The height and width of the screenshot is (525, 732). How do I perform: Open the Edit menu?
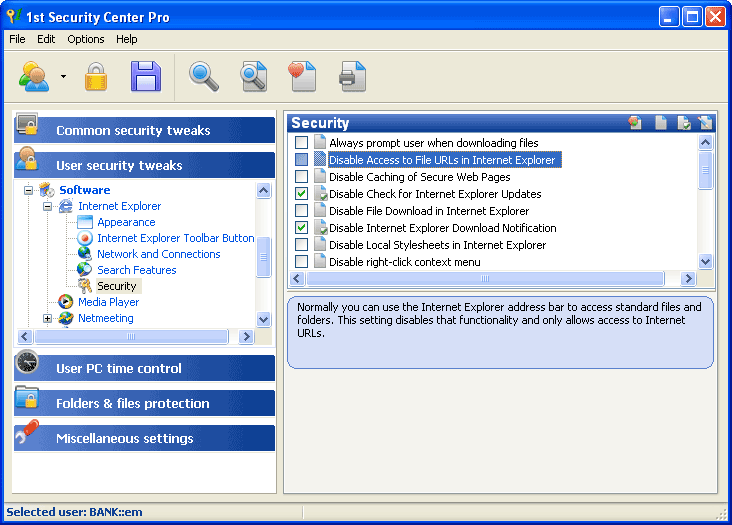tap(46, 39)
